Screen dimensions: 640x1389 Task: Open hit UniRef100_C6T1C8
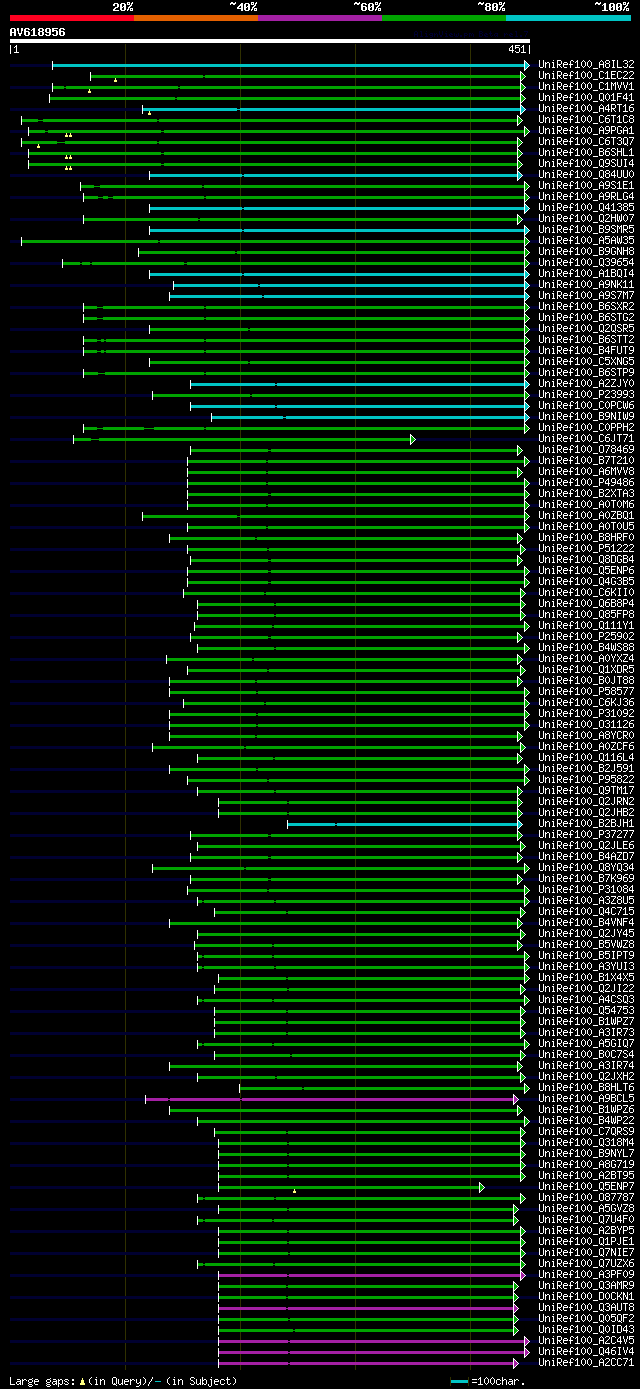coord(586,120)
